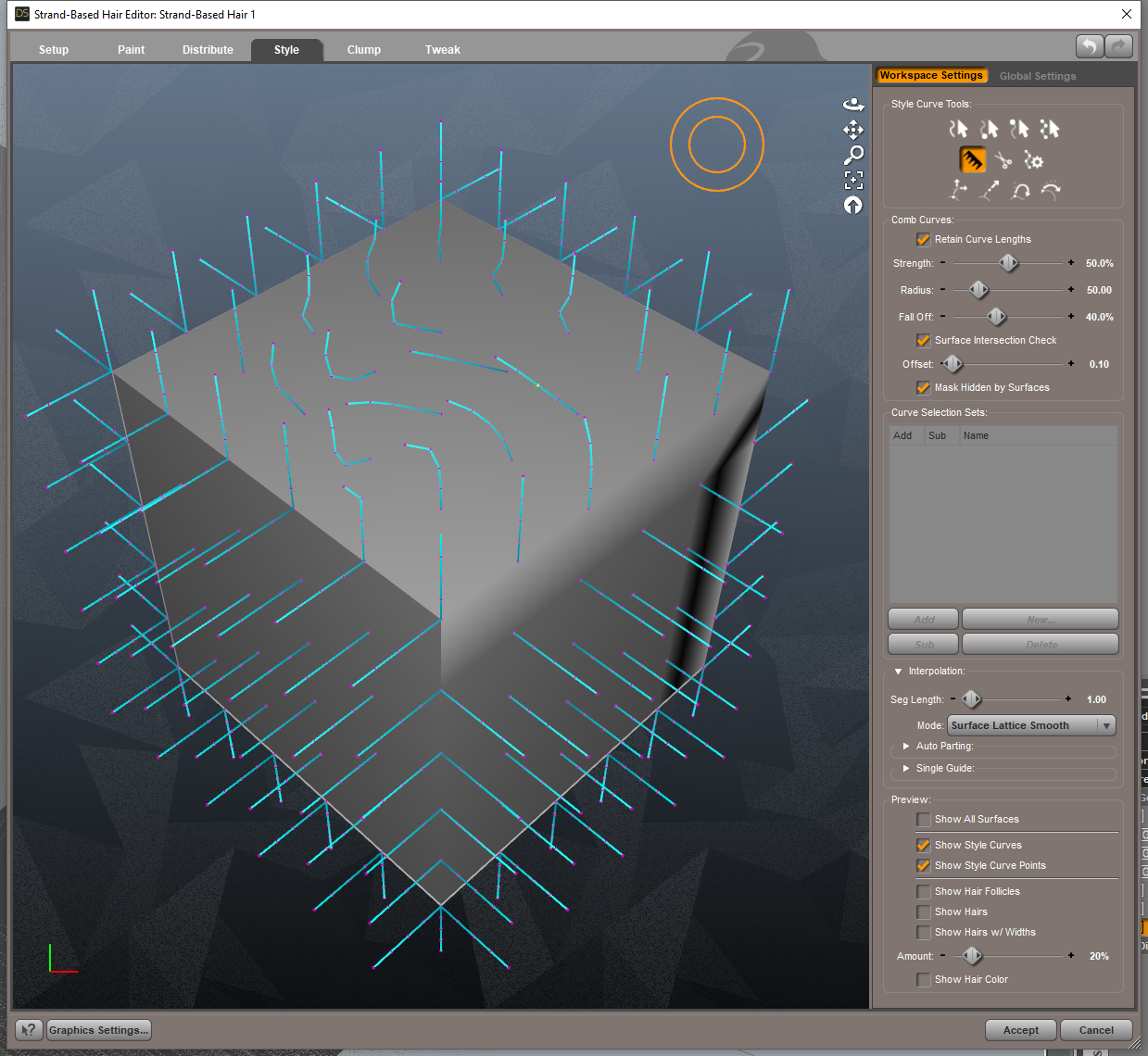Click the Add button below the sets list

[x=924, y=619]
